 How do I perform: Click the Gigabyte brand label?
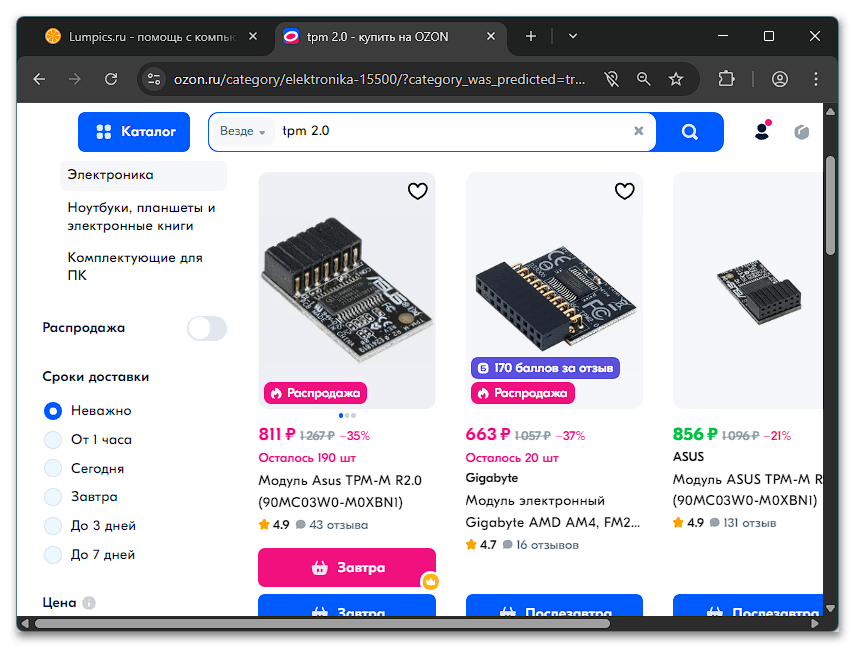492,478
